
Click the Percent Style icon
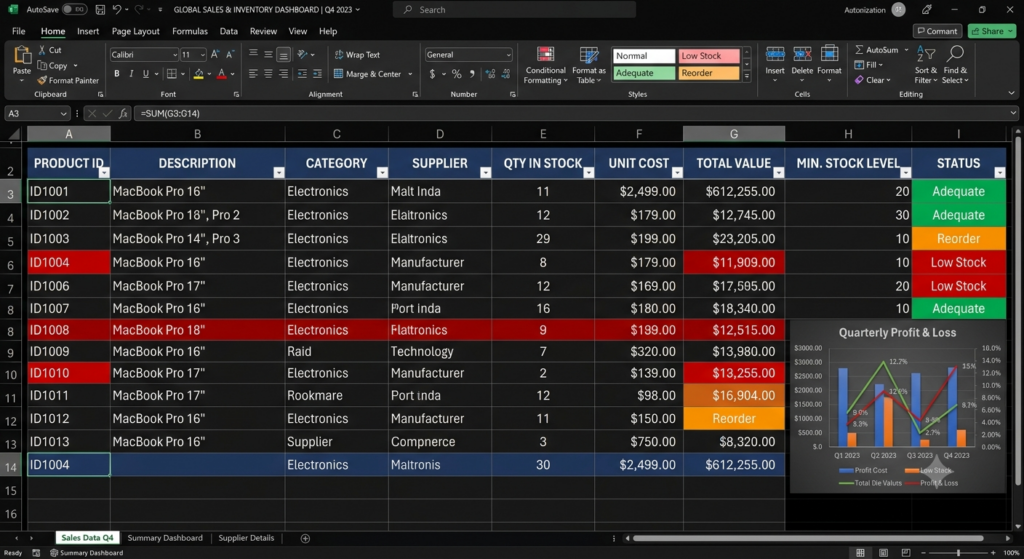point(456,74)
